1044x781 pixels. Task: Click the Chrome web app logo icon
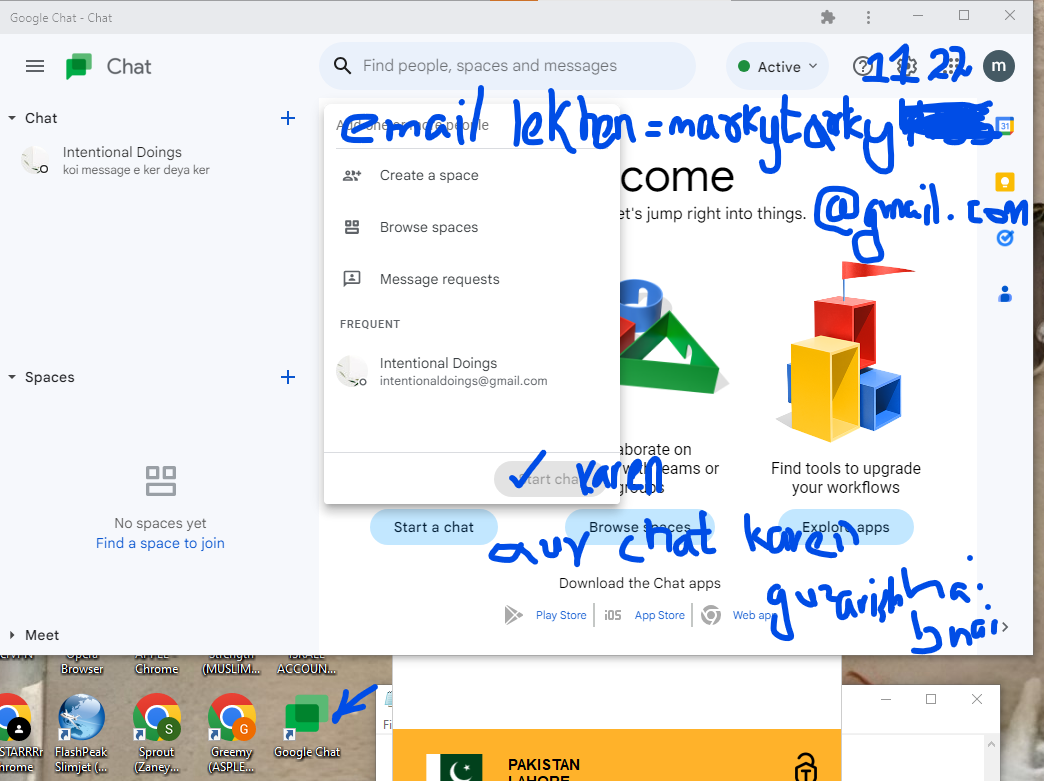pos(710,615)
